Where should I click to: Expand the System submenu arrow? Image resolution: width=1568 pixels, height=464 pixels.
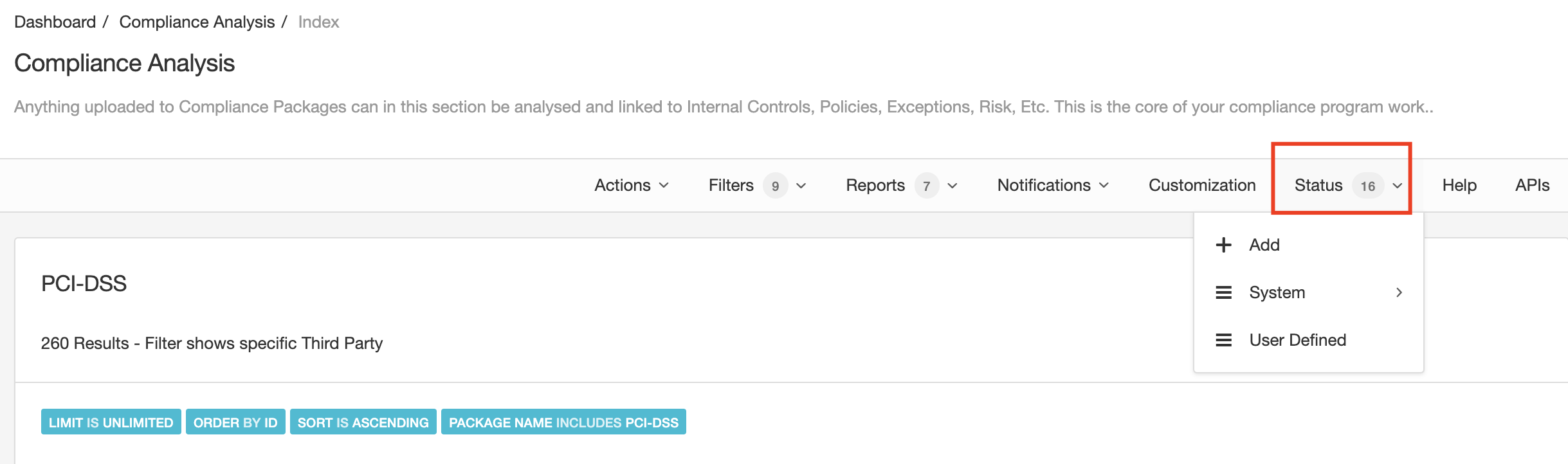tap(1399, 292)
